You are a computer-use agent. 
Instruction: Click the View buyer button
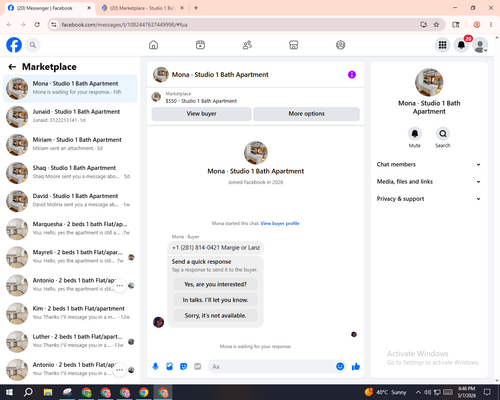point(201,114)
